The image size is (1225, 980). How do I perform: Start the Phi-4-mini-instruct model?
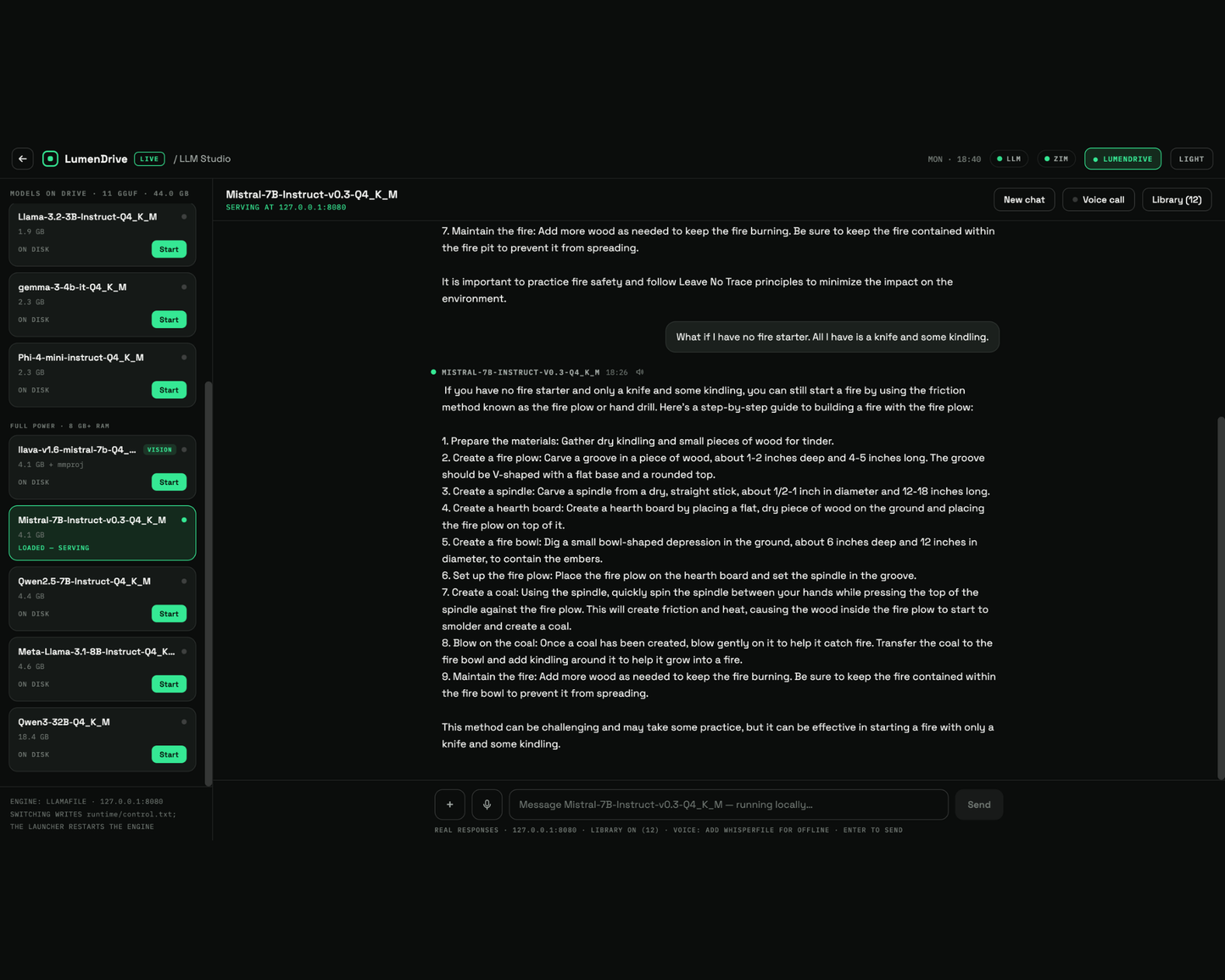(169, 390)
